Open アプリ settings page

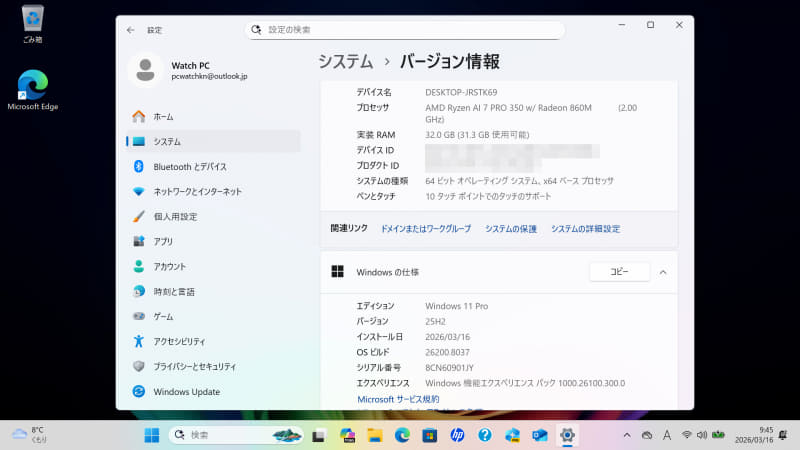(x=213, y=242)
